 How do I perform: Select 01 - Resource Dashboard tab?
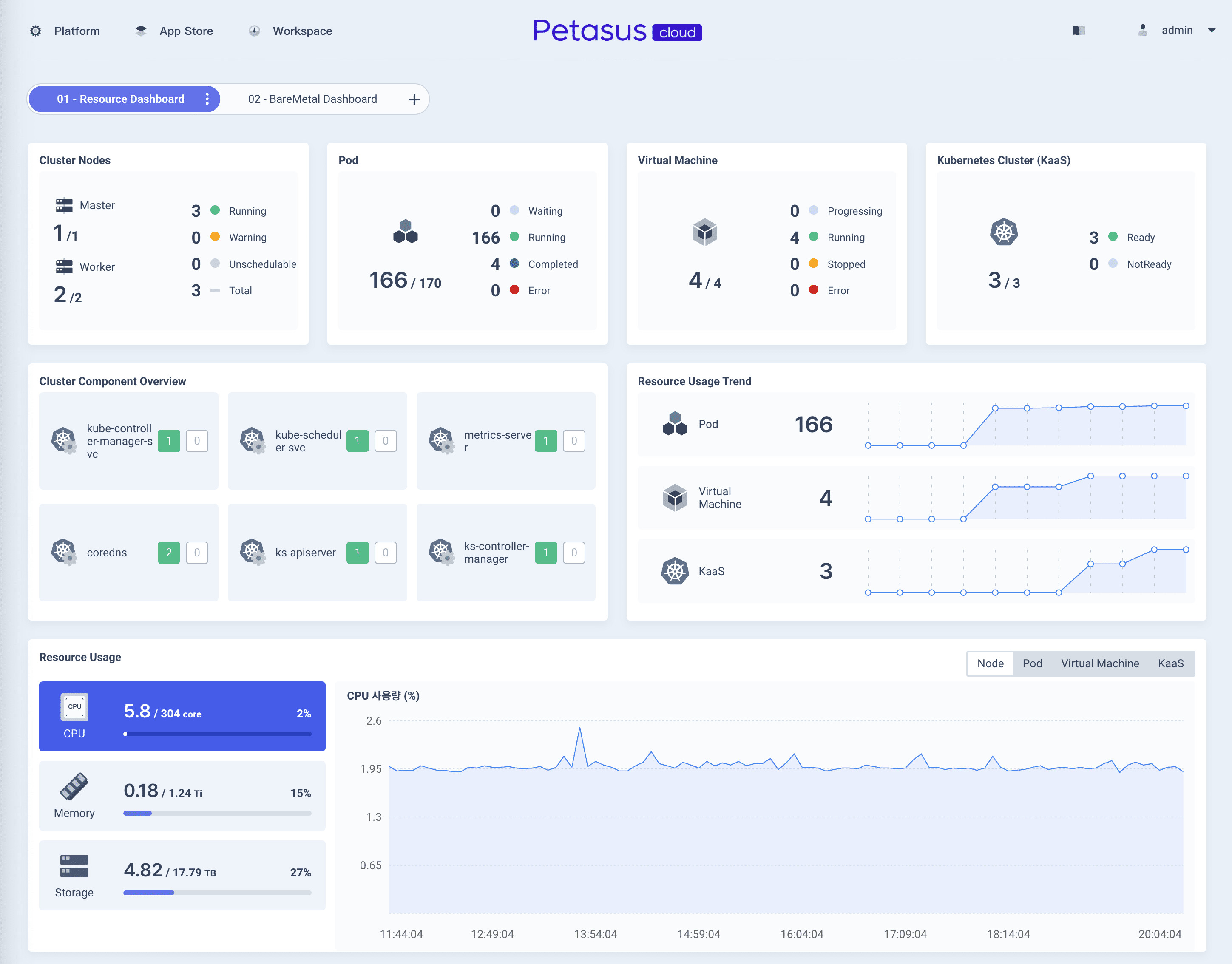coord(120,99)
